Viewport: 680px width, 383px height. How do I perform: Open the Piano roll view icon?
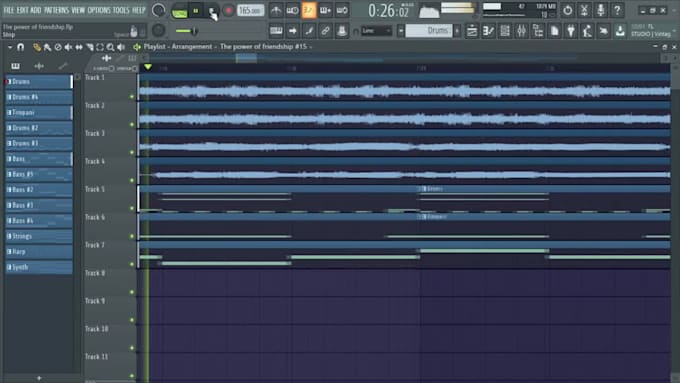coord(488,31)
